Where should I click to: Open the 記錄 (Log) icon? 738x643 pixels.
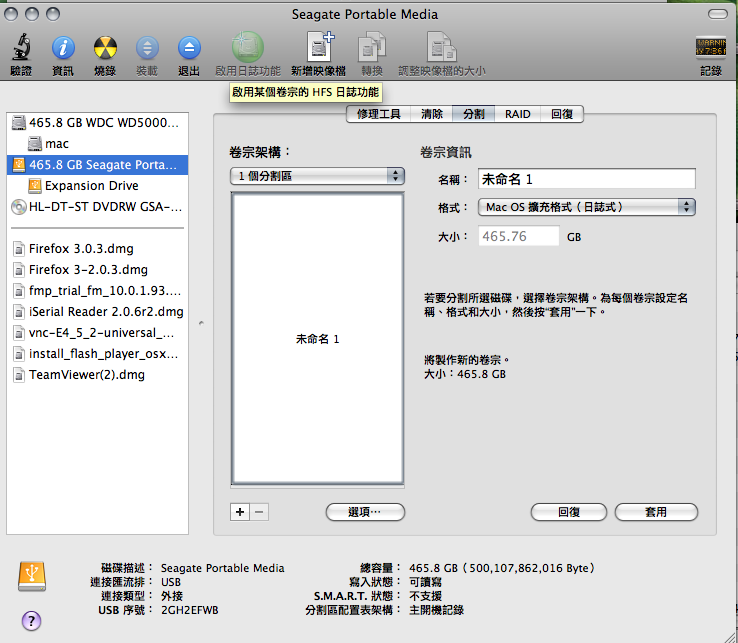711,47
